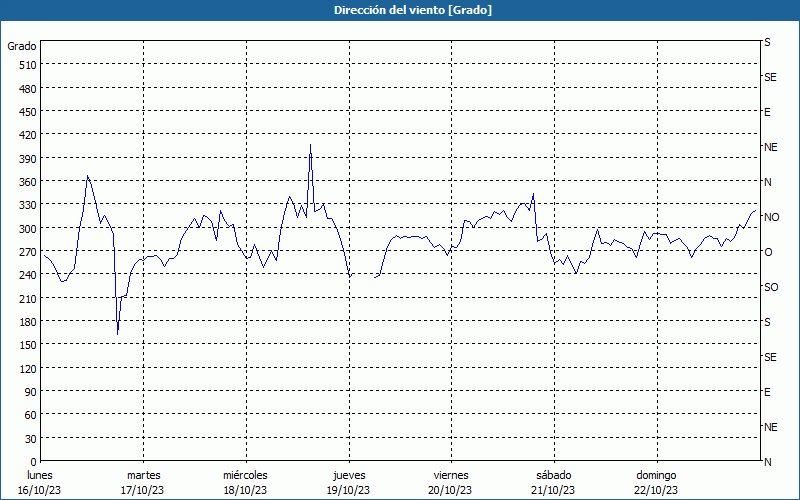Click the "Grado" y-axis unit label

(22, 46)
